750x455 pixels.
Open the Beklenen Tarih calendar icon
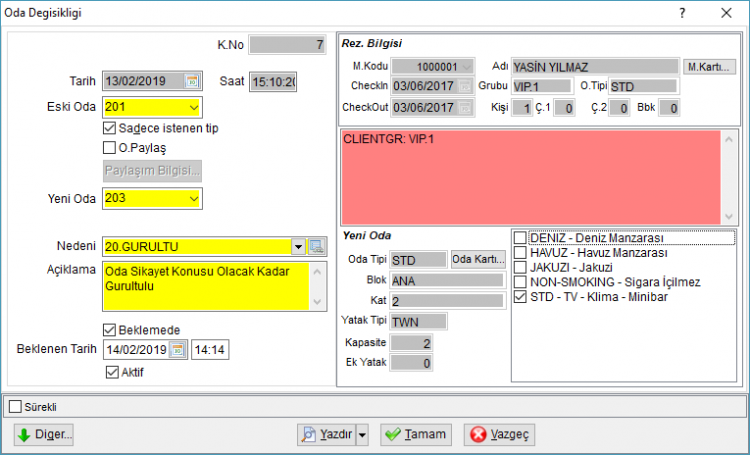coord(177,350)
